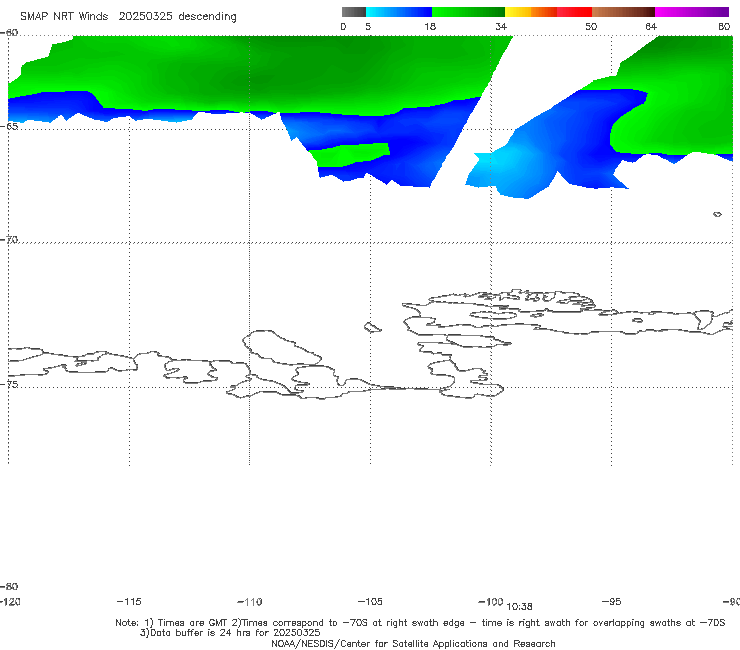Click the latitude label '-70'
740x650 pixels.
(x=9, y=240)
